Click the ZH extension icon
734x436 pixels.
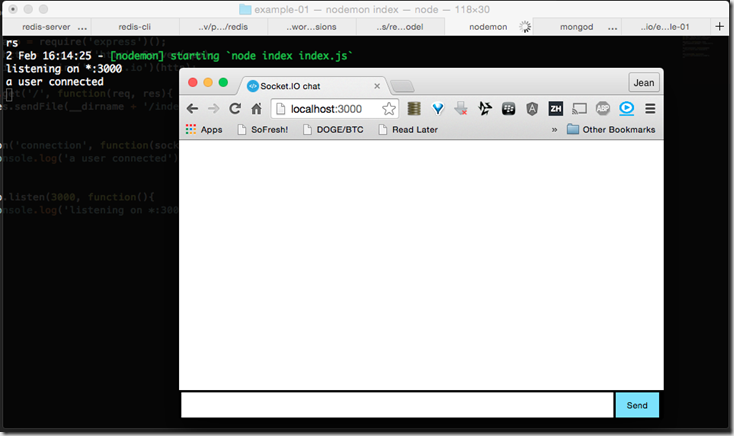556,109
